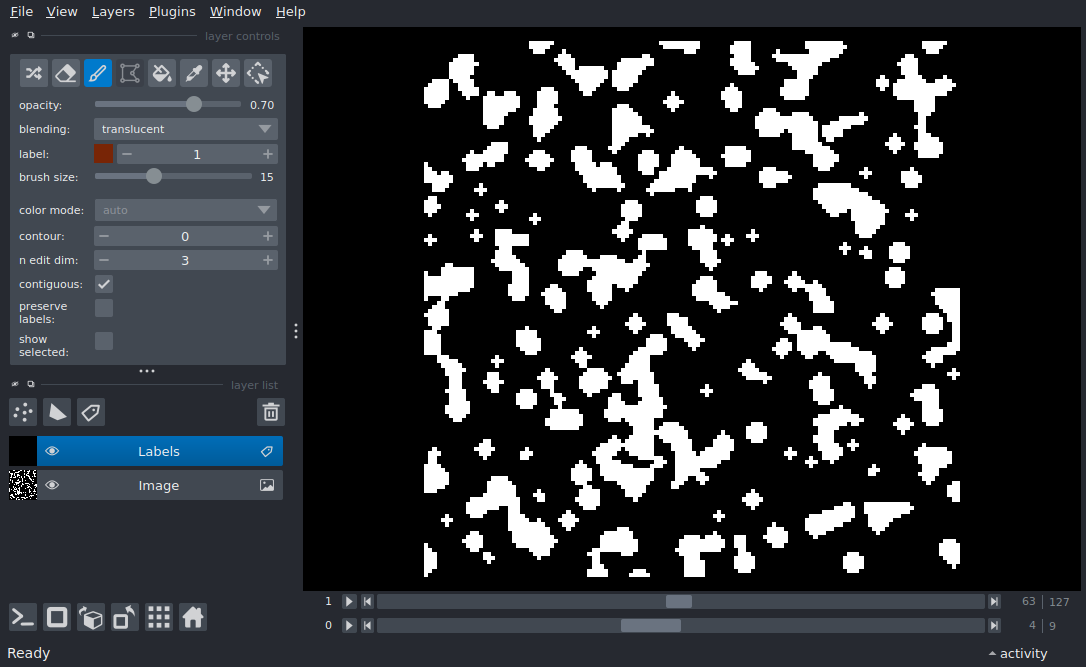Click the Labels layer type icon
1086x667 pixels.
pyautogui.click(x=267, y=451)
